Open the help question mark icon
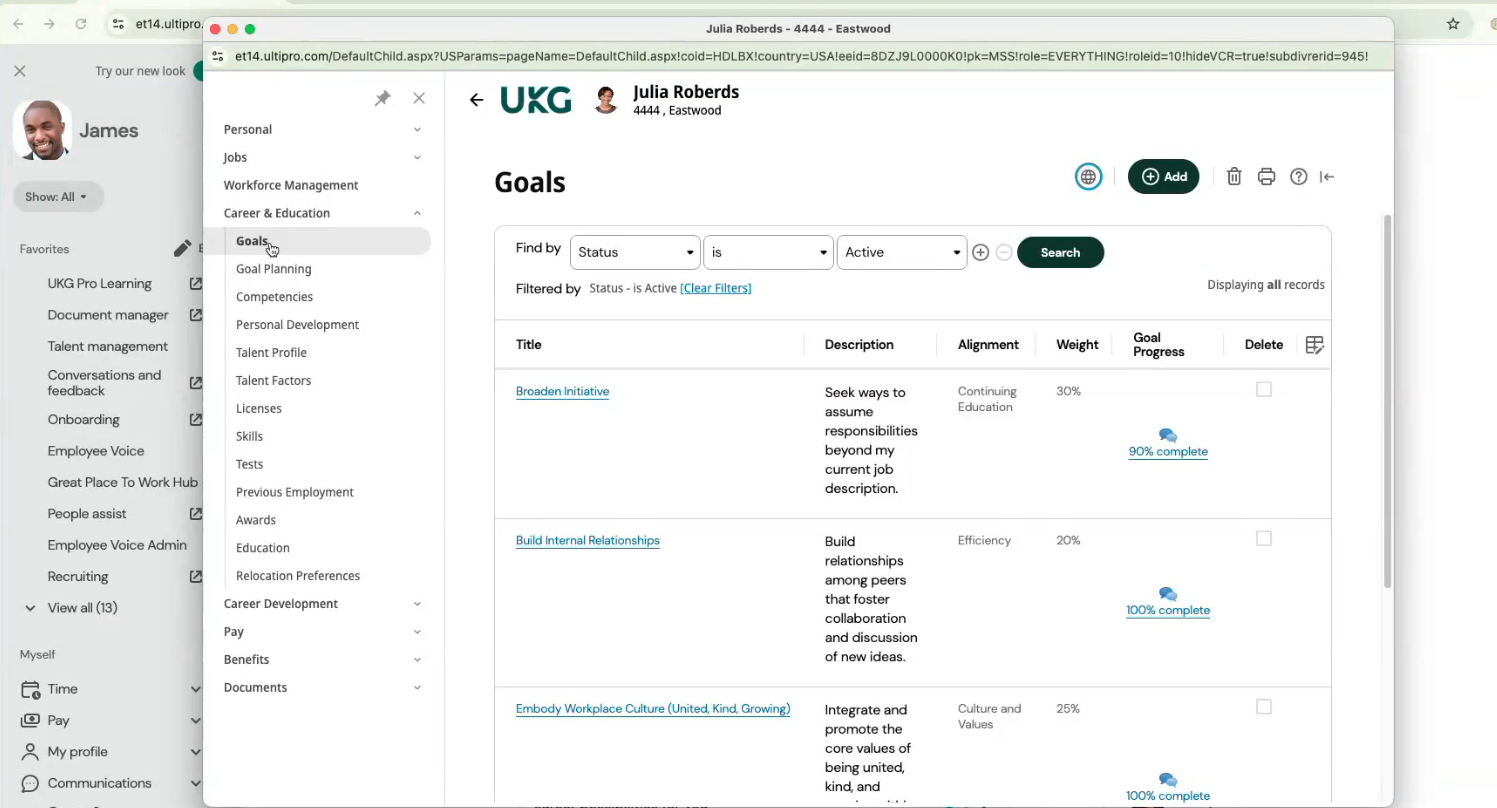Image resolution: width=1497 pixels, height=808 pixels. click(1298, 177)
